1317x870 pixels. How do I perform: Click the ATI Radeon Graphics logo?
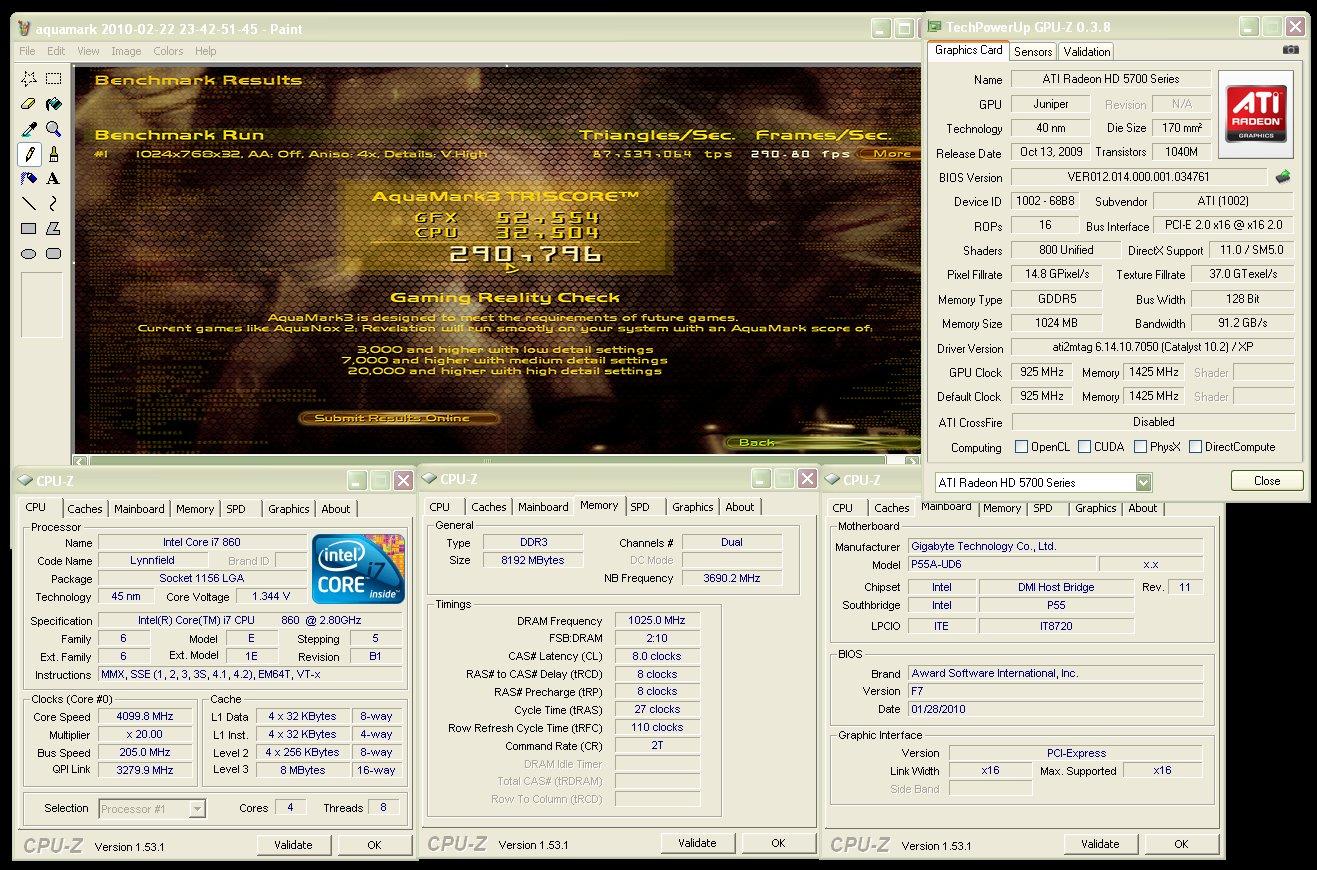(x=1257, y=114)
